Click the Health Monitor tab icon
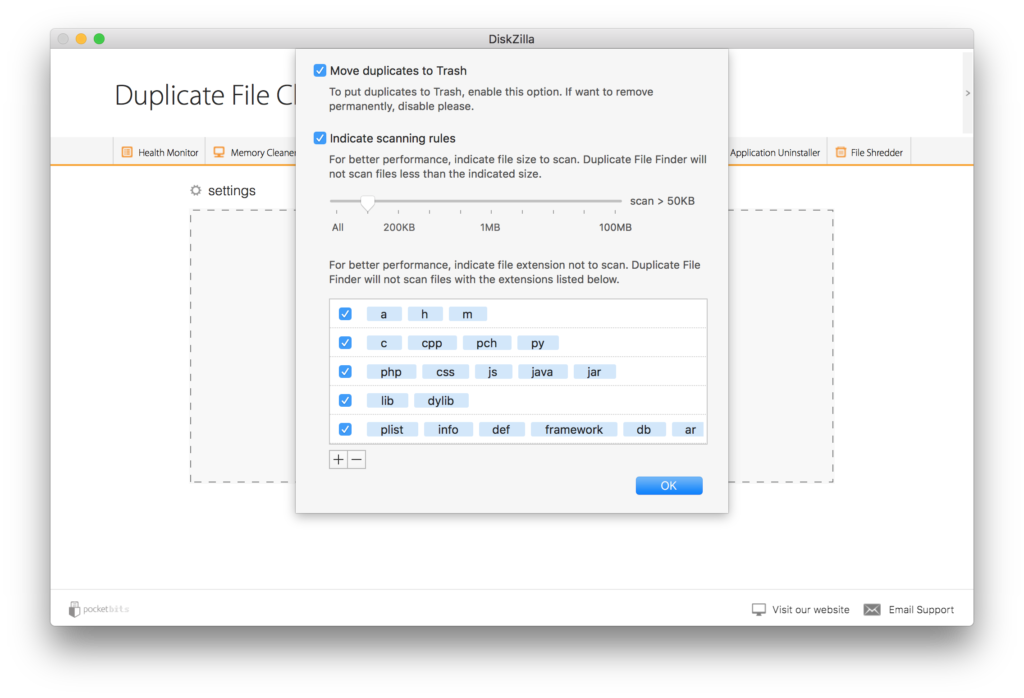This screenshot has width=1024, height=698. pyautogui.click(x=127, y=152)
